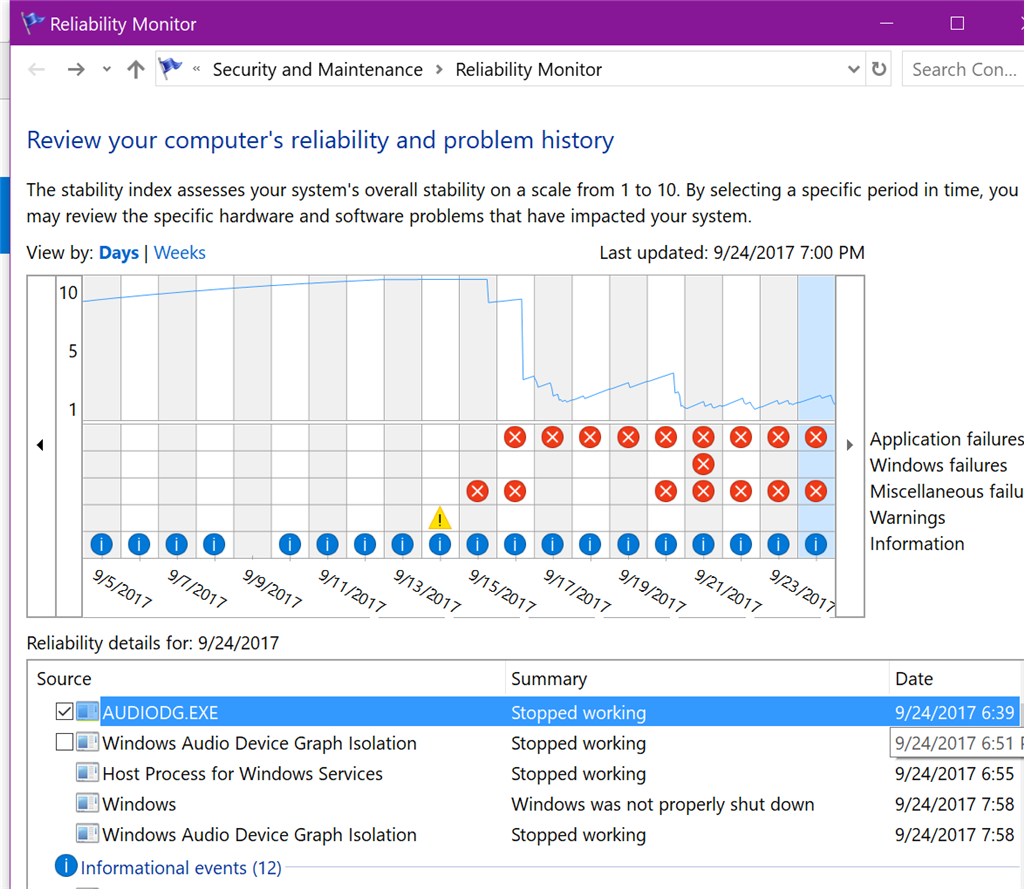Sort by the Summary column header
This screenshot has height=889, width=1024.
click(697, 679)
